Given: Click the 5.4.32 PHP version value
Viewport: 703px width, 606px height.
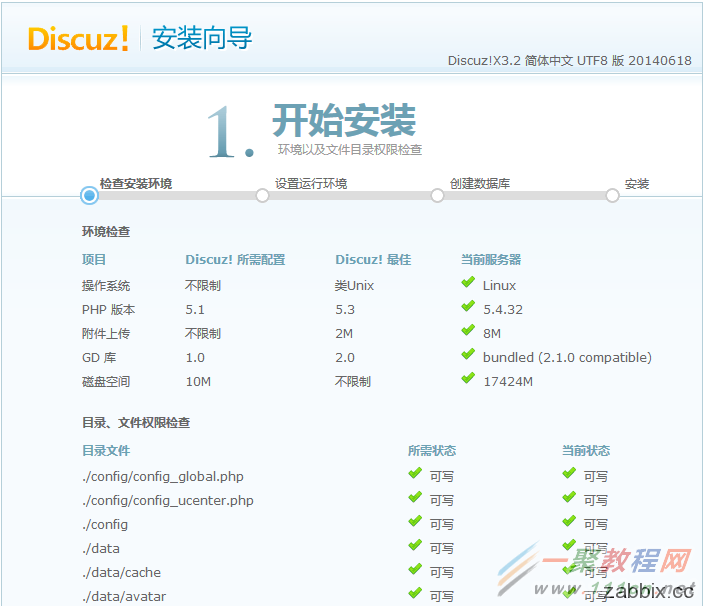Looking at the screenshot, I should tap(503, 310).
